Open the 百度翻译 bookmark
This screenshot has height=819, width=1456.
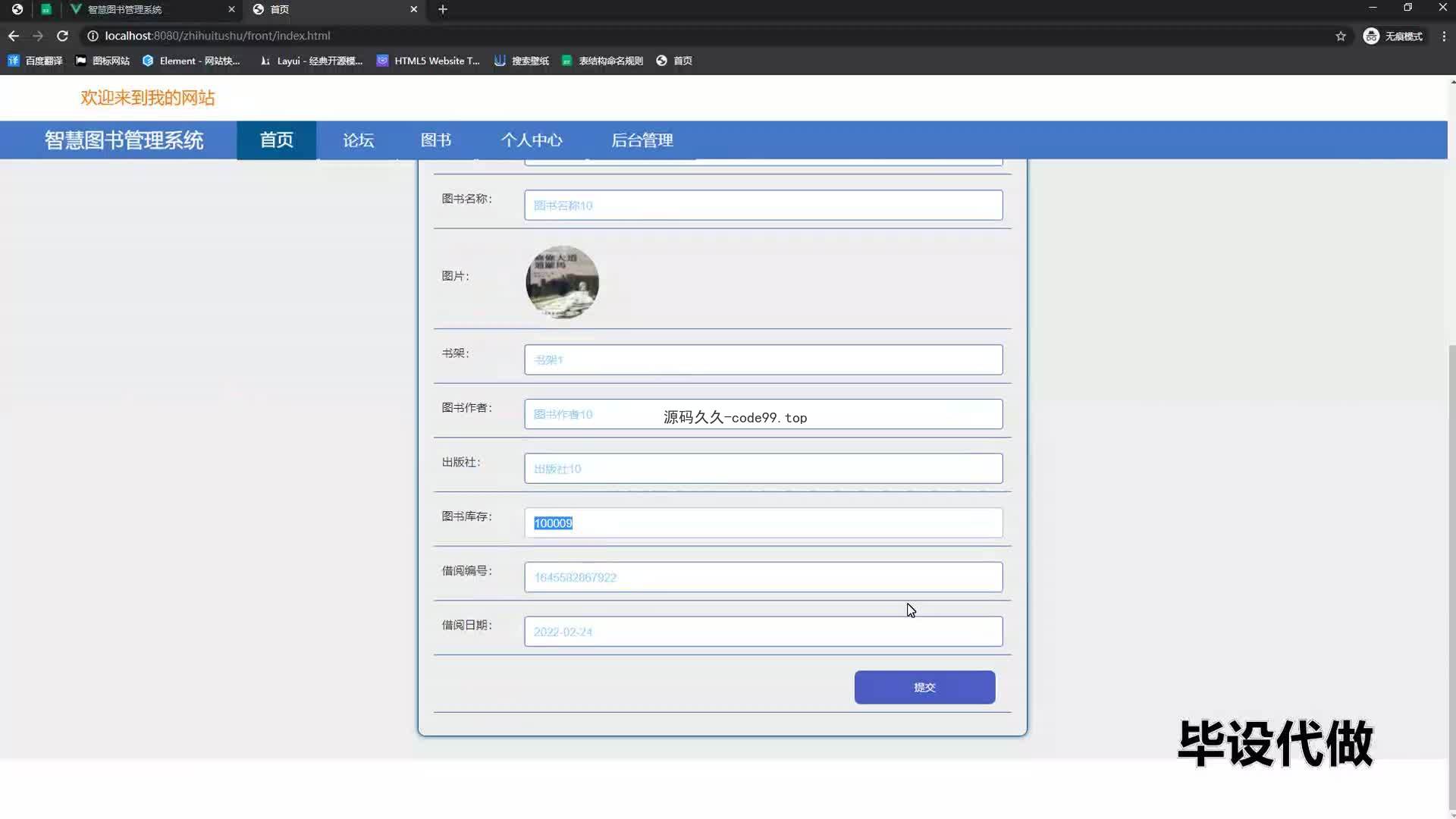click(x=35, y=61)
